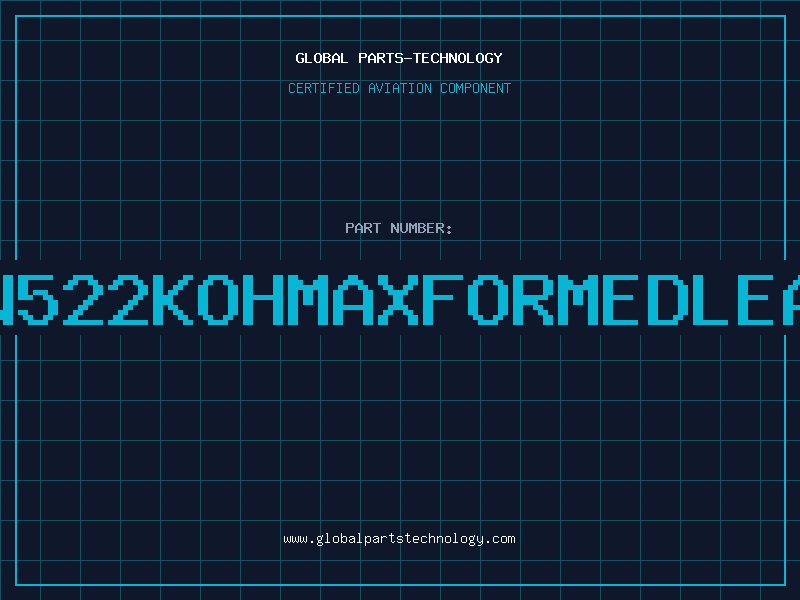
Task: Select the letter X in the large part number
Action: 397,299
